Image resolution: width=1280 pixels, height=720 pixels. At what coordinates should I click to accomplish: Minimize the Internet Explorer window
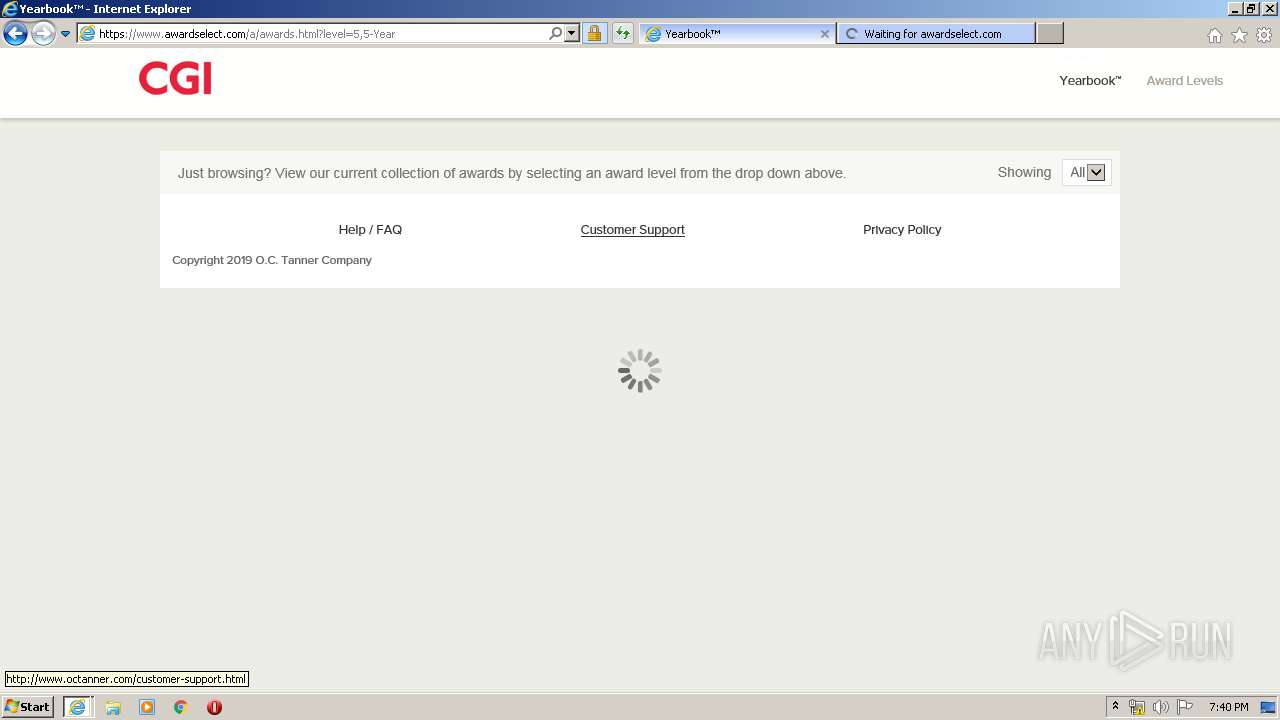click(x=1235, y=9)
